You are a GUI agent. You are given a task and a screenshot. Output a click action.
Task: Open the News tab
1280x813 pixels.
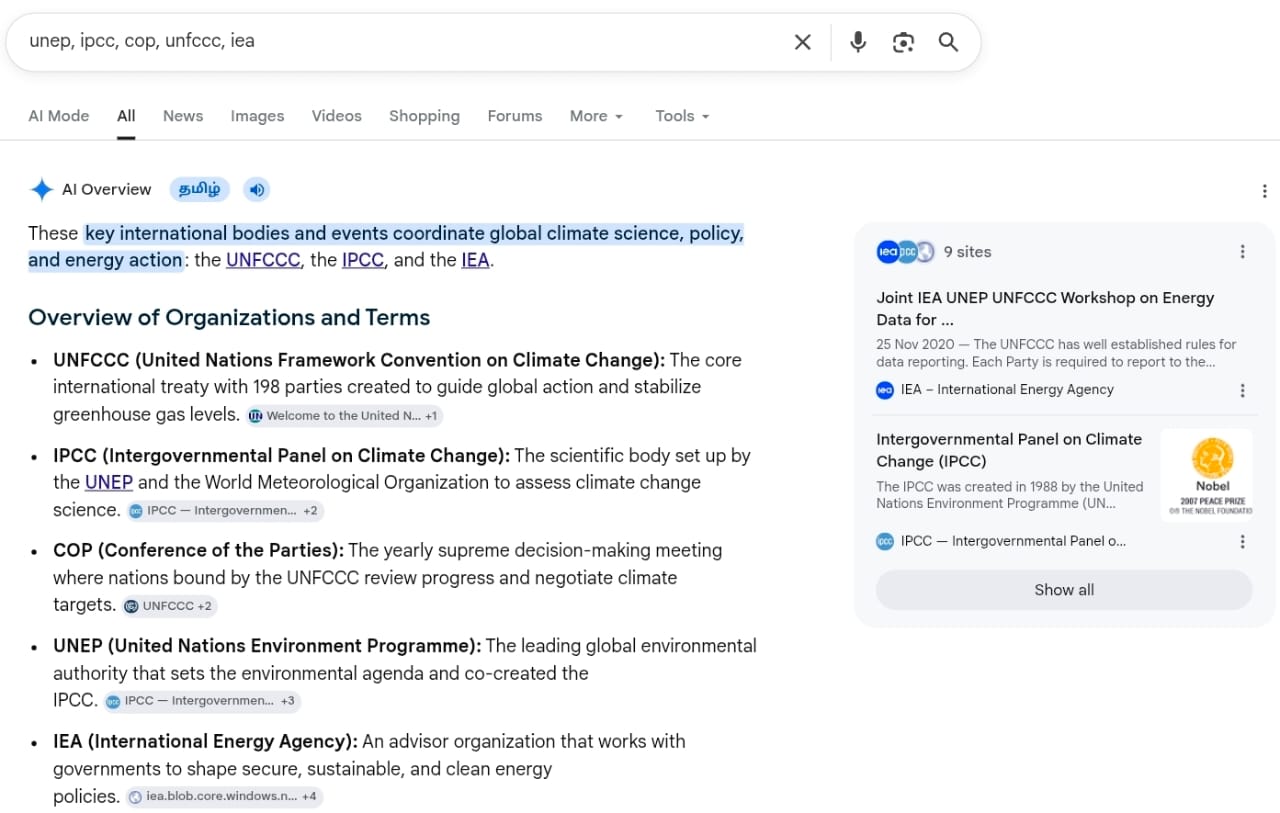tap(183, 116)
